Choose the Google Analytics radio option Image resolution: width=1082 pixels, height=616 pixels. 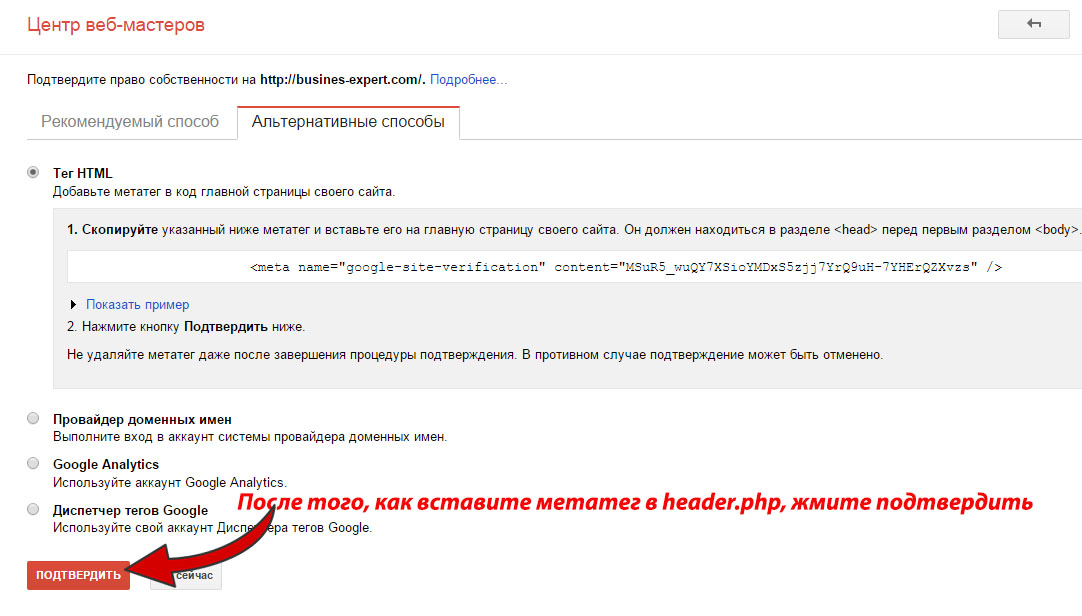tap(33, 464)
